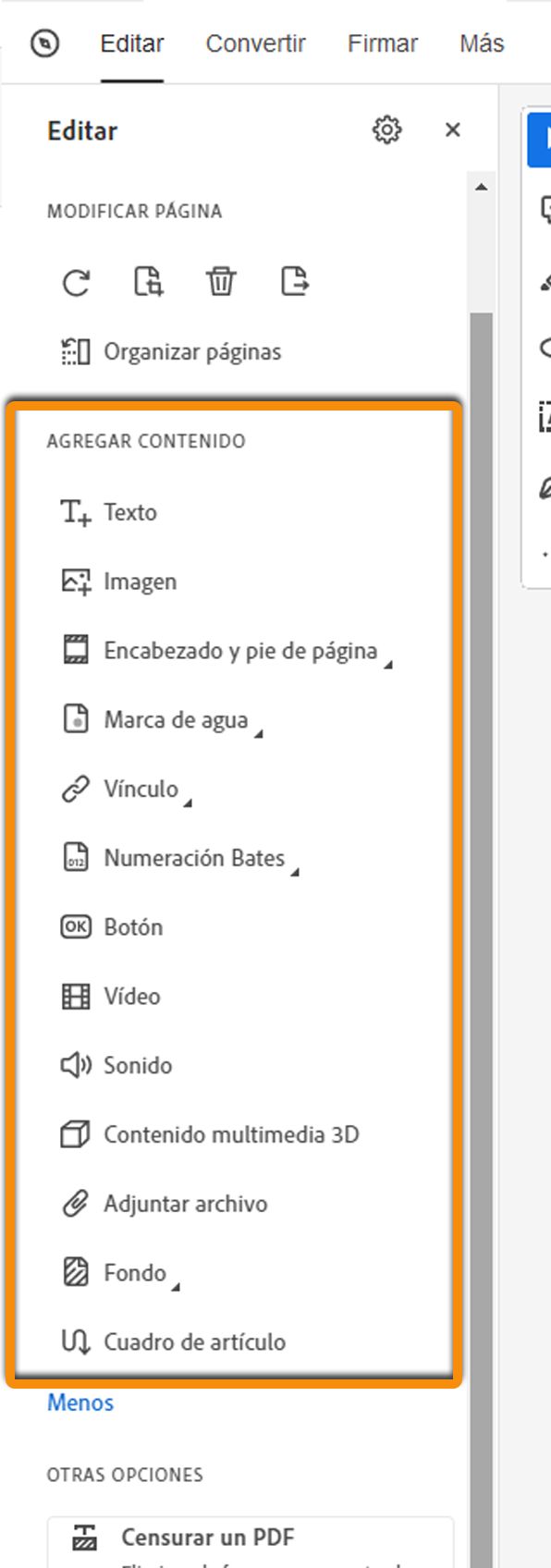Open the Delete pages trash icon
The height and width of the screenshot is (1568, 551).
pos(222,283)
